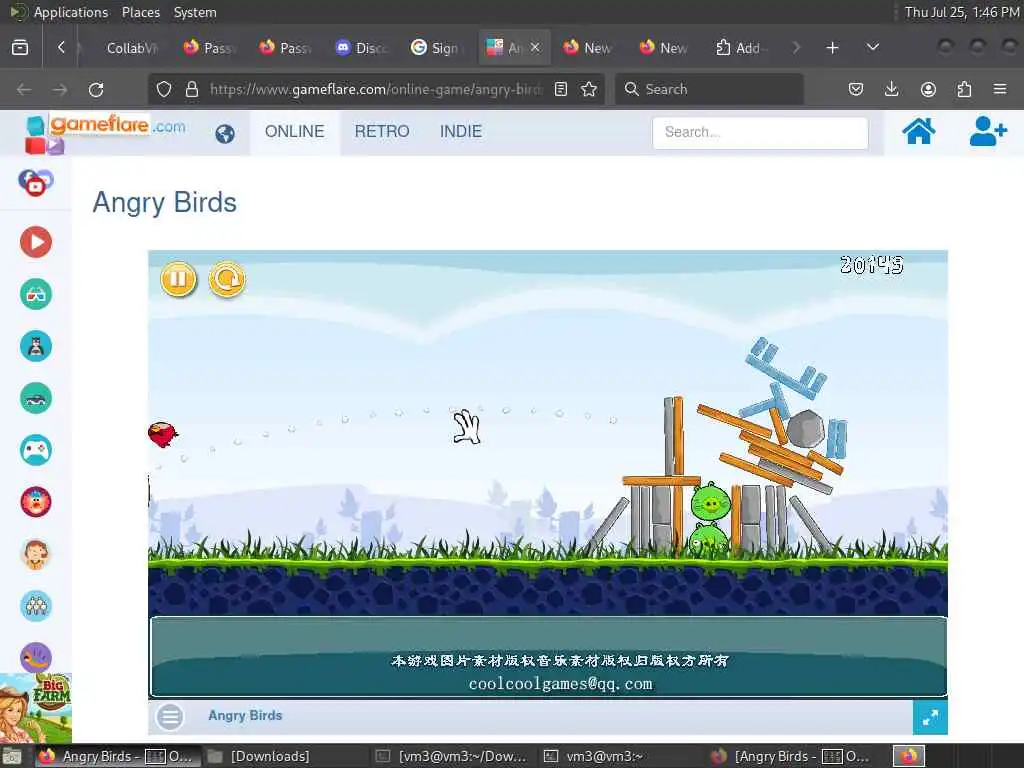The image size is (1024, 768).
Task: Open the extensions puzzle icon
Action: point(964,89)
